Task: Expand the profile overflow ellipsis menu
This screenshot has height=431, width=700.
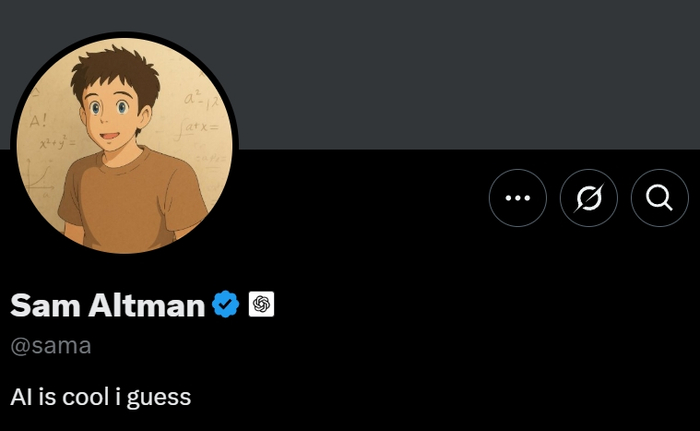Action: 517,198
